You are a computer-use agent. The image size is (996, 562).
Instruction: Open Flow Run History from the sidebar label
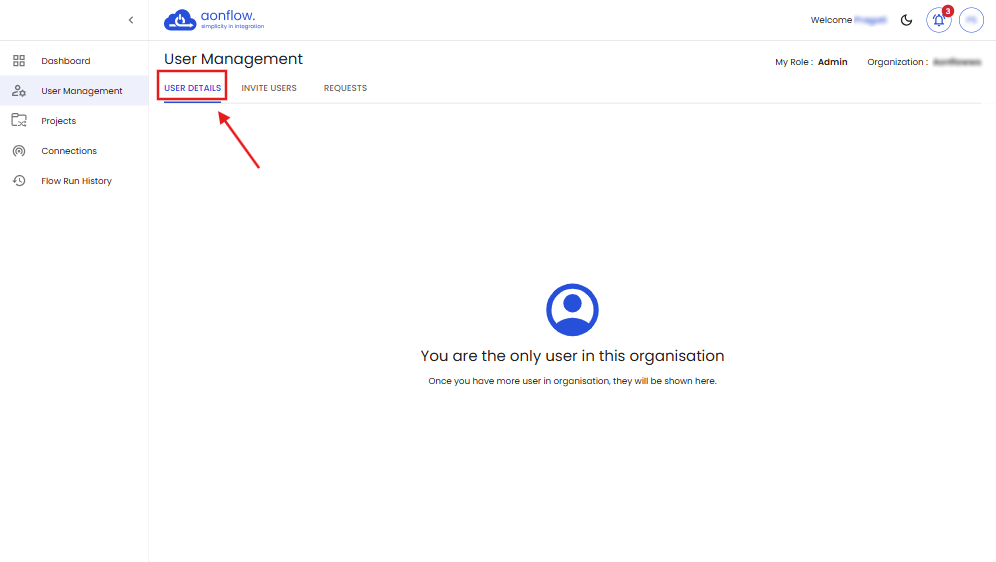76,181
